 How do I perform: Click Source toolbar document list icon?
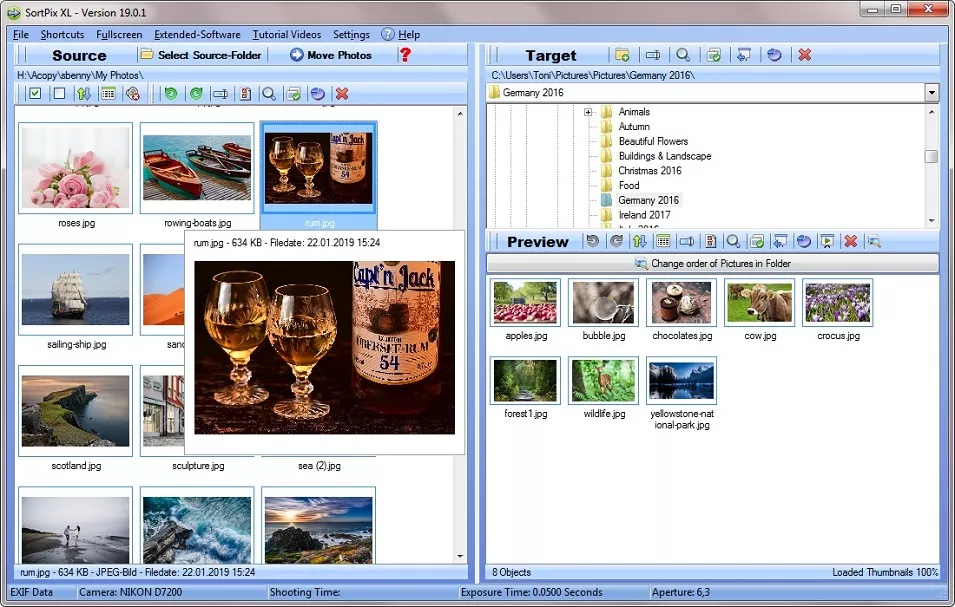coord(245,94)
